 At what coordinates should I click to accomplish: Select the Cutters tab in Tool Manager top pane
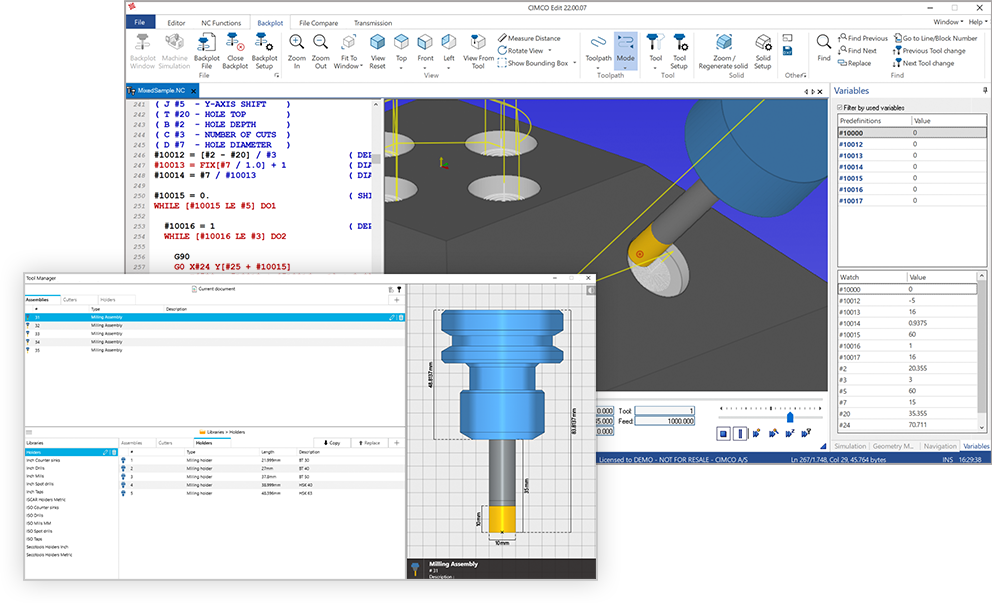pos(70,300)
